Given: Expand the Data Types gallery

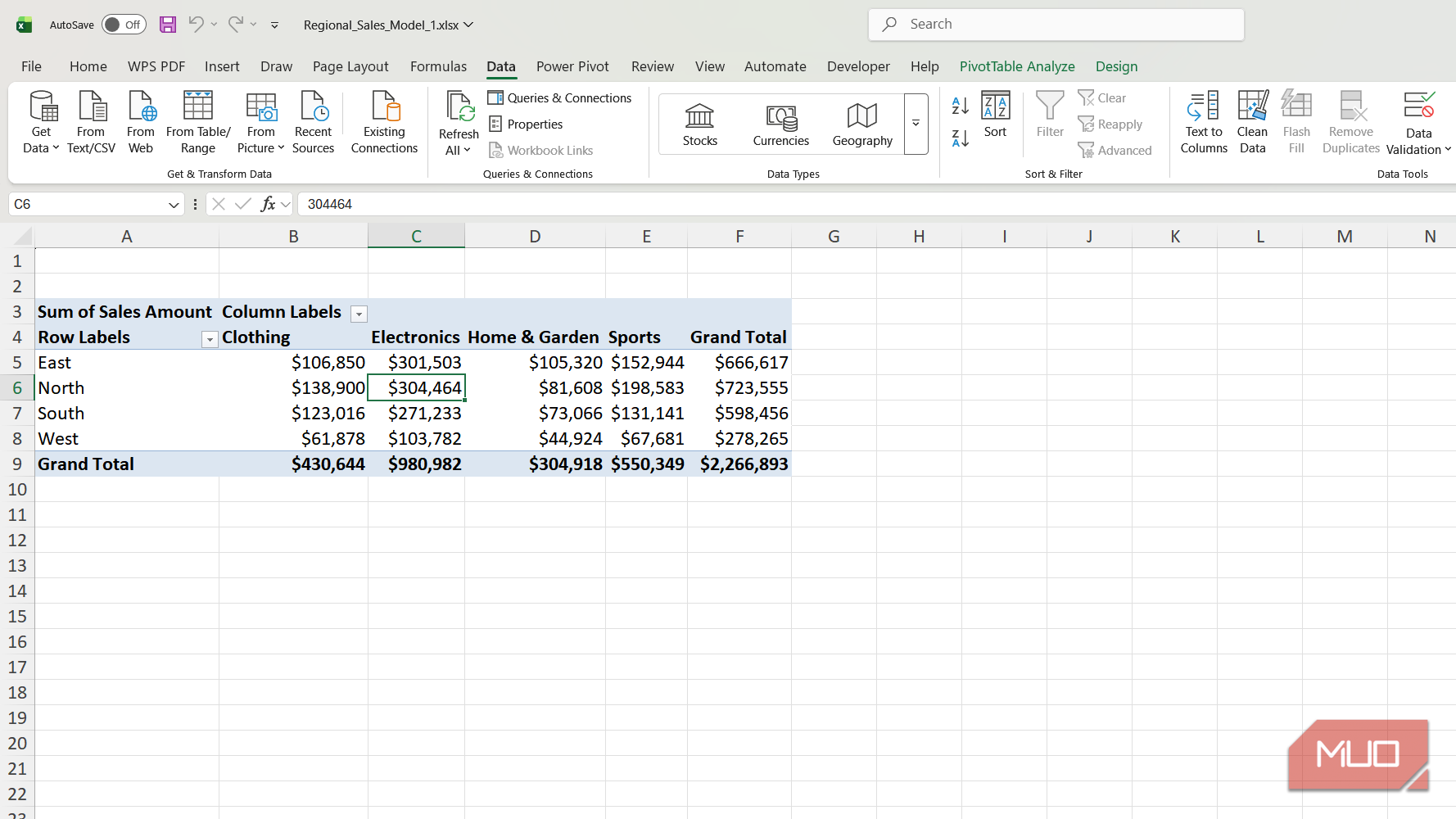Looking at the screenshot, I should [x=916, y=124].
